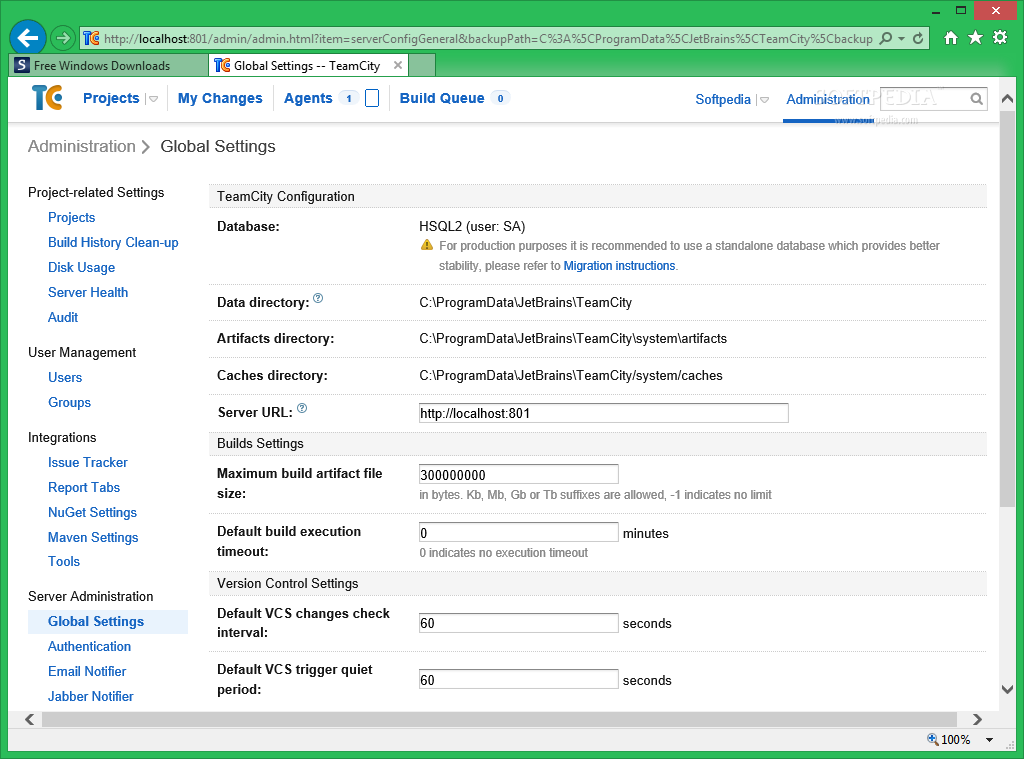The height and width of the screenshot is (759, 1024).
Task: Refresh the page with reload icon
Action: [918, 38]
